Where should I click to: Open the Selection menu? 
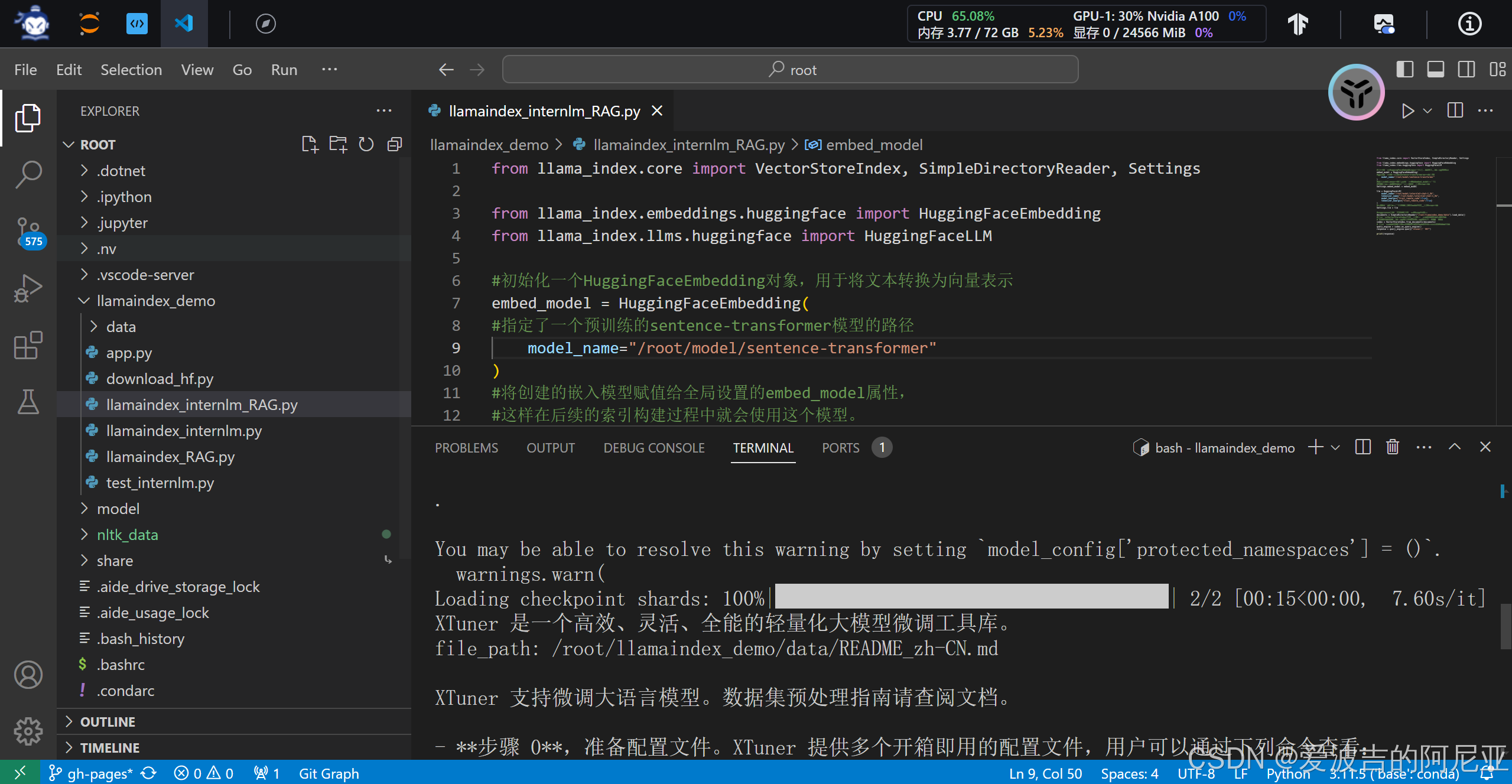click(x=131, y=70)
